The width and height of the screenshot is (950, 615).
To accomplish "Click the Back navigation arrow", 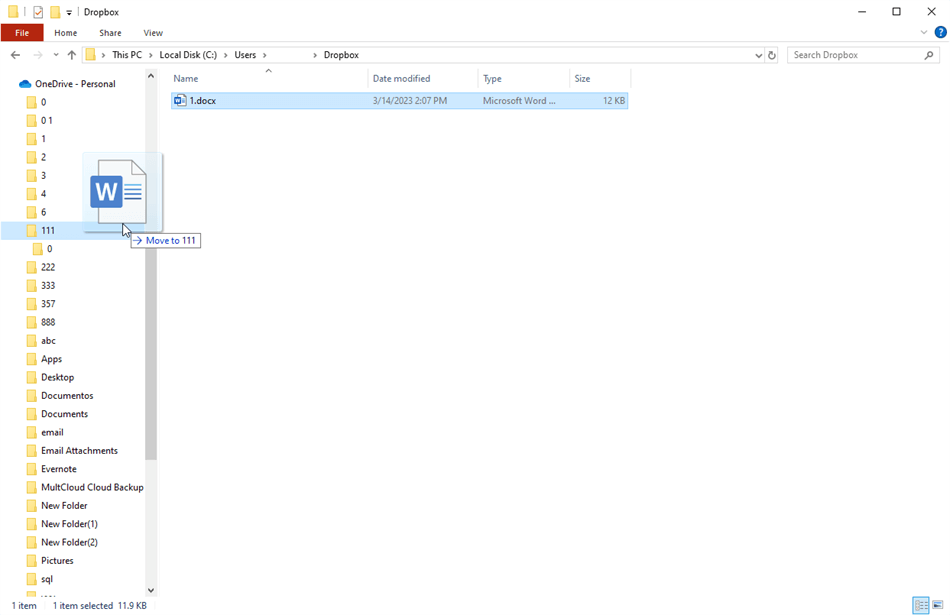I will [x=16, y=55].
